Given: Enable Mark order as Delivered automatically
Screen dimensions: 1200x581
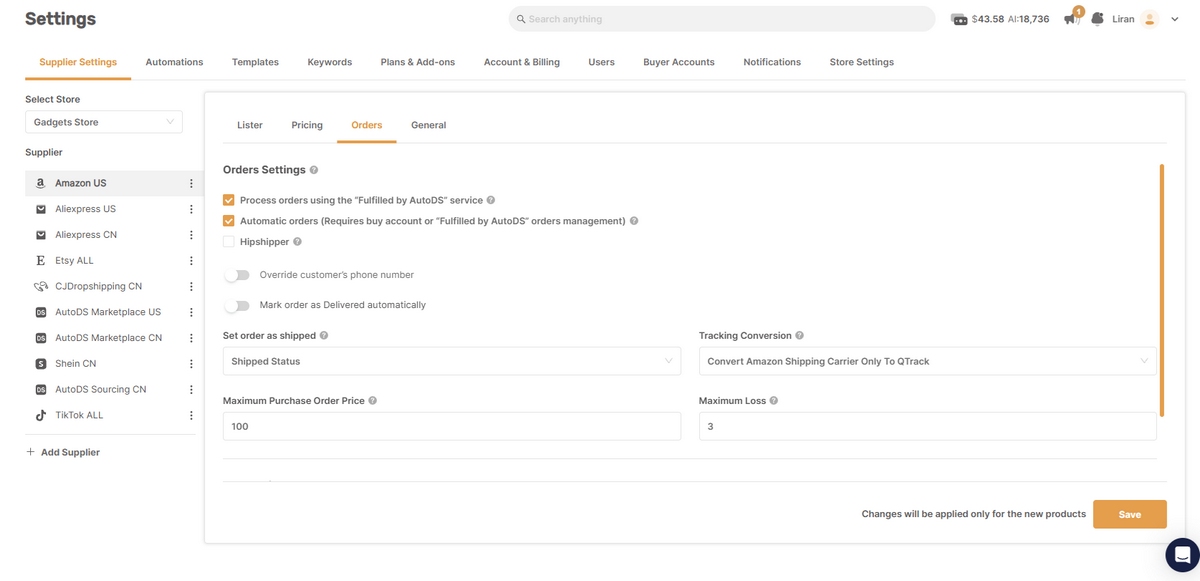Looking at the screenshot, I should click(237, 305).
